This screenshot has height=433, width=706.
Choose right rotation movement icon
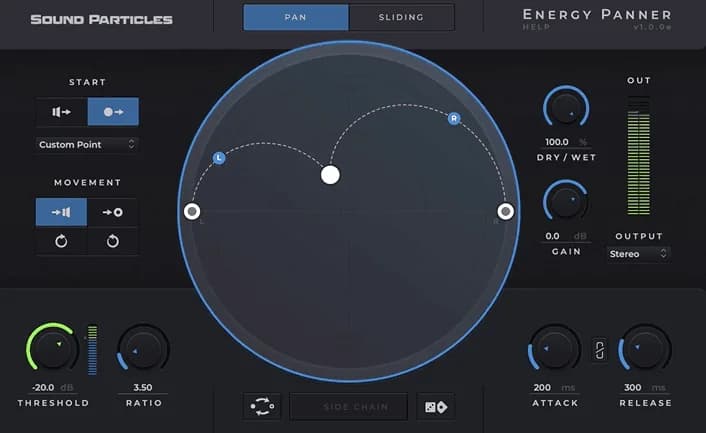pyautogui.click(x=113, y=241)
